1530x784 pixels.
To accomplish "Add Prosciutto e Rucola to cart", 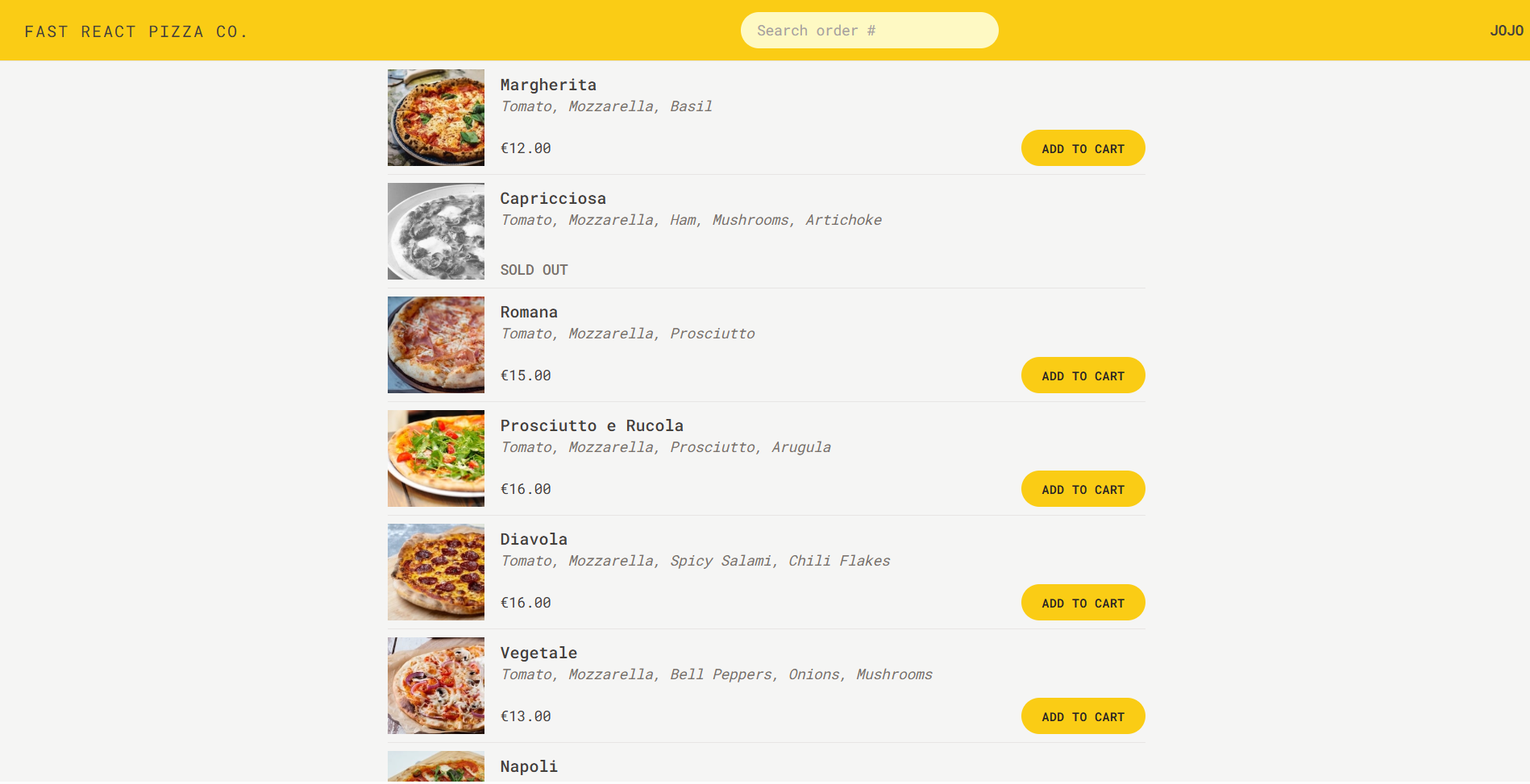I will (x=1083, y=488).
